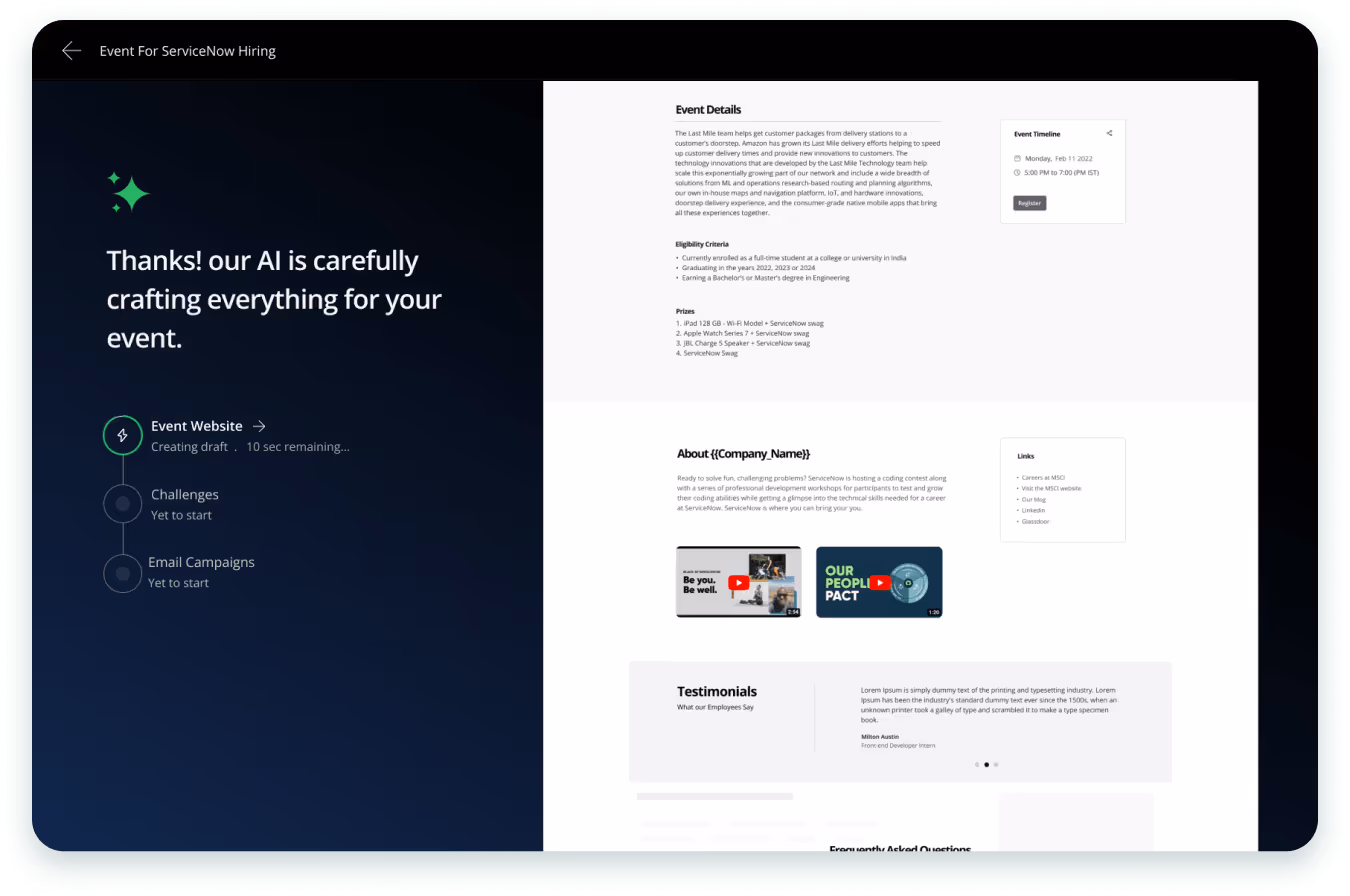Screen dimensions: 1350x896
Task: Open the Careers at MSCI link
Action: pos(1043,478)
